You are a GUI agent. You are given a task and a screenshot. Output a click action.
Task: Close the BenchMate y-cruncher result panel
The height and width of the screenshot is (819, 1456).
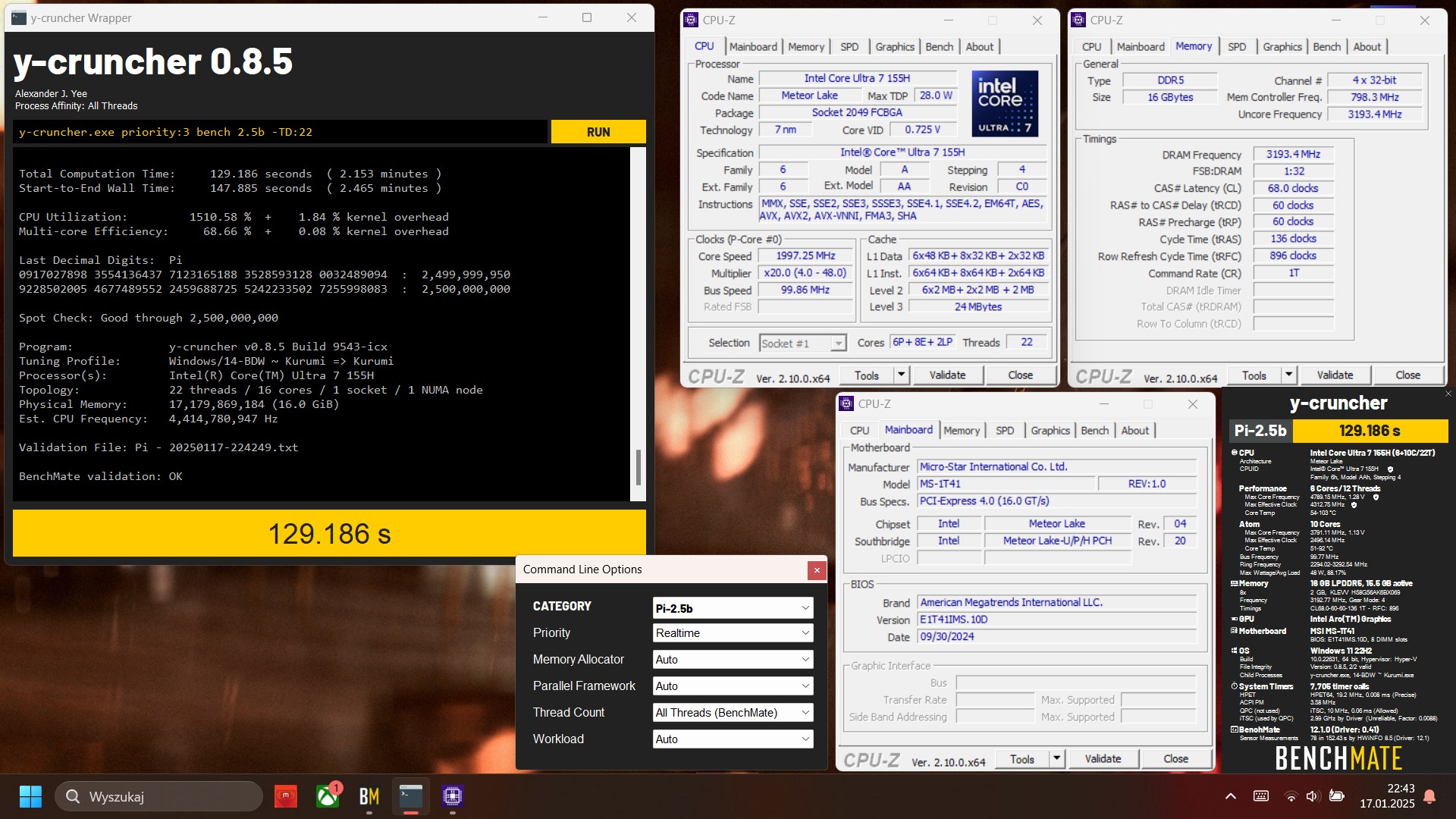click(1448, 394)
